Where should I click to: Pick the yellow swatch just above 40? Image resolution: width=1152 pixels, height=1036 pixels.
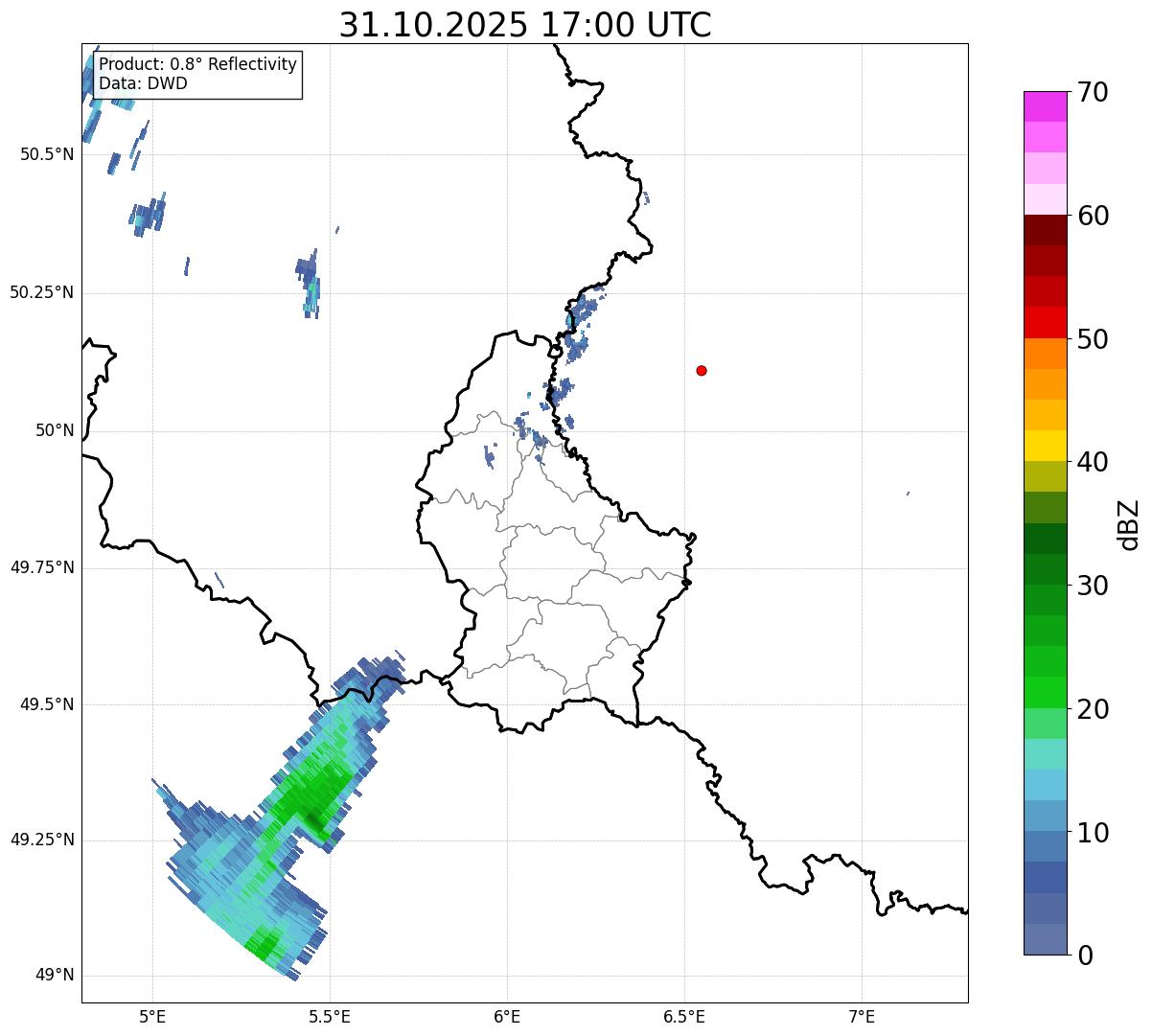tap(1045, 446)
